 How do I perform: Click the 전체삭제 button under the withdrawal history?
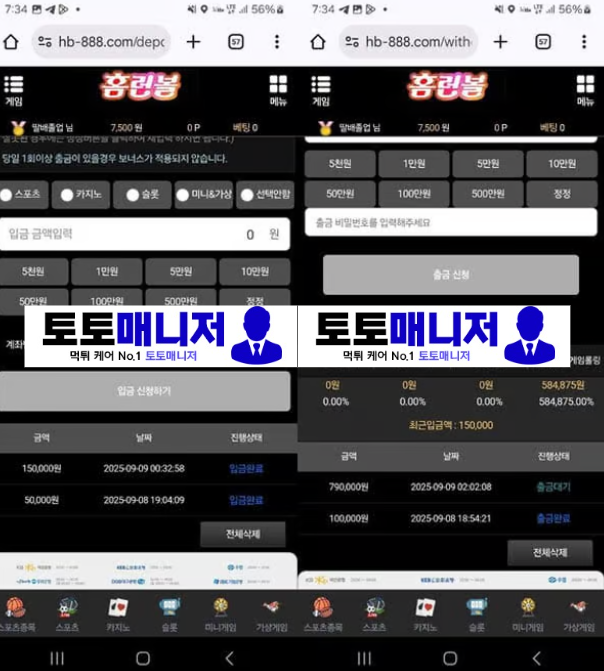tap(550, 552)
